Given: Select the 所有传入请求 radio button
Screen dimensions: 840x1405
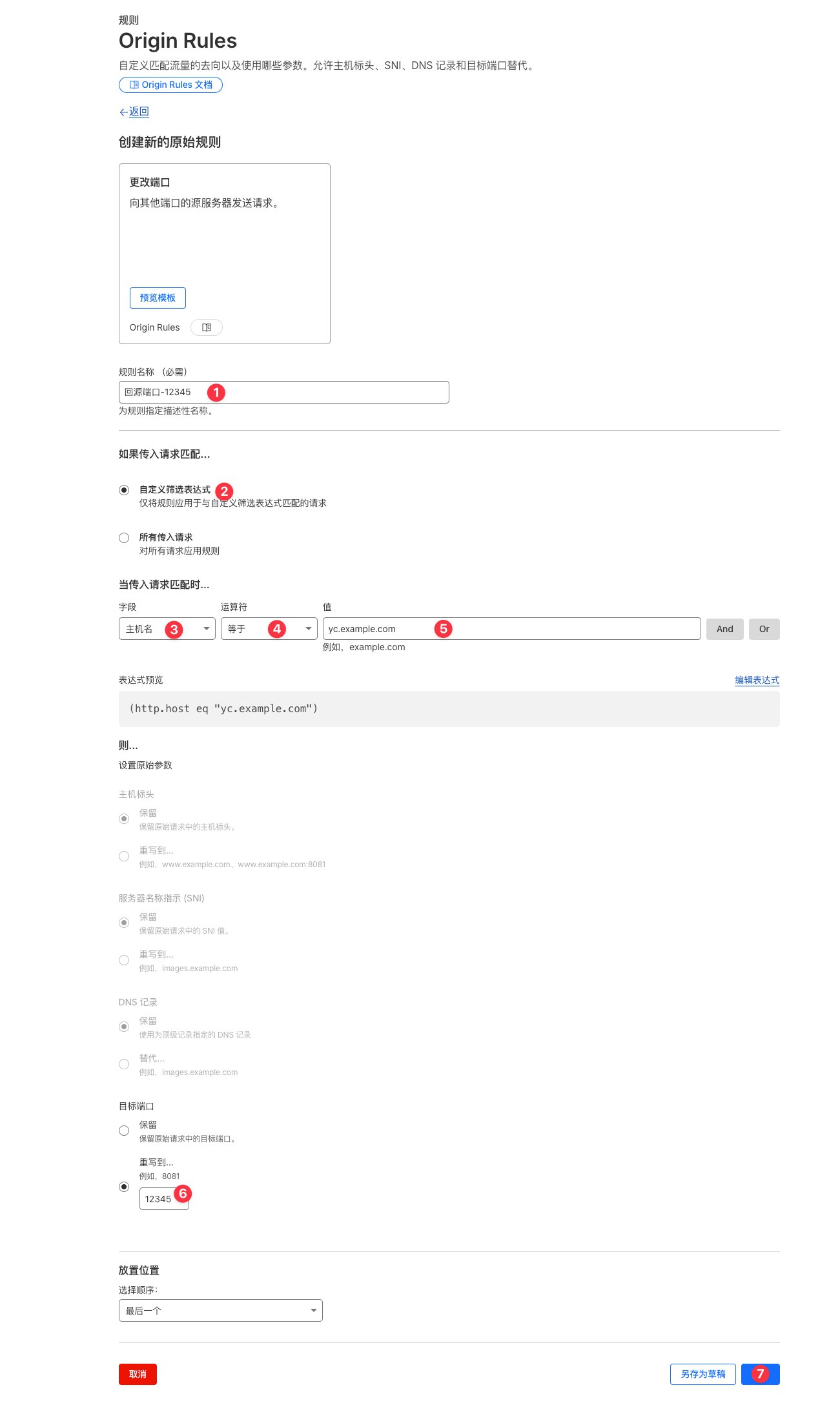Looking at the screenshot, I should tap(124, 538).
